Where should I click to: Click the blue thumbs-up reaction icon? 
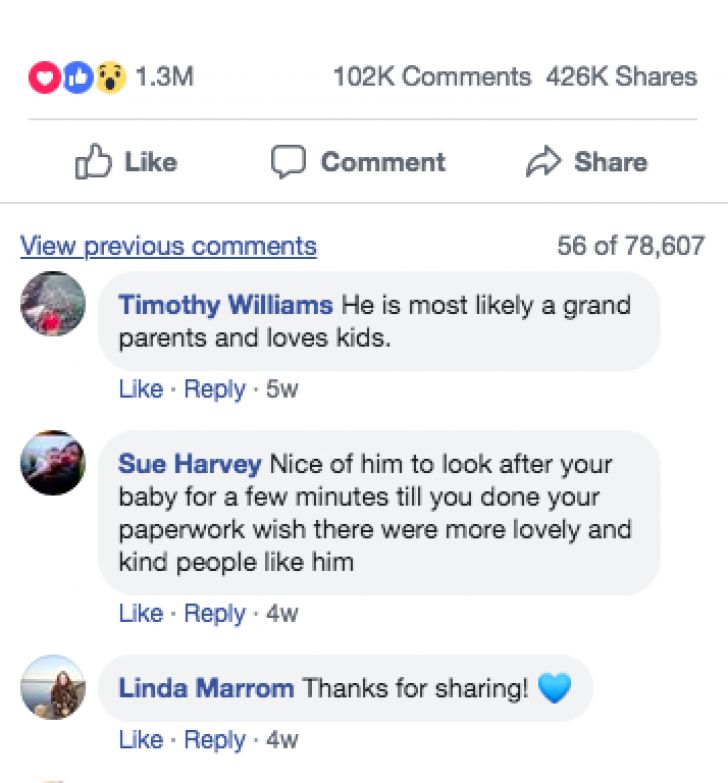pyautogui.click(x=78, y=77)
